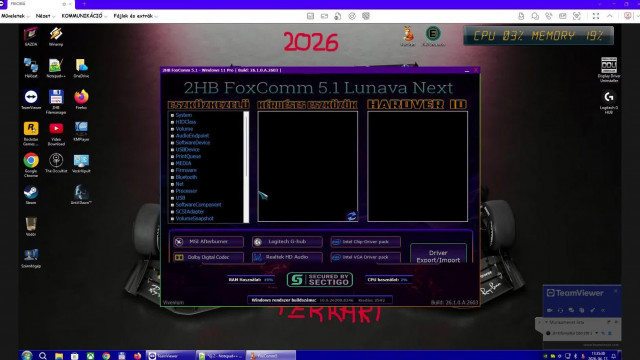This screenshot has height=360, width=640.
Task: Expand the MEDIA tree node
Action: [x=172, y=163]
